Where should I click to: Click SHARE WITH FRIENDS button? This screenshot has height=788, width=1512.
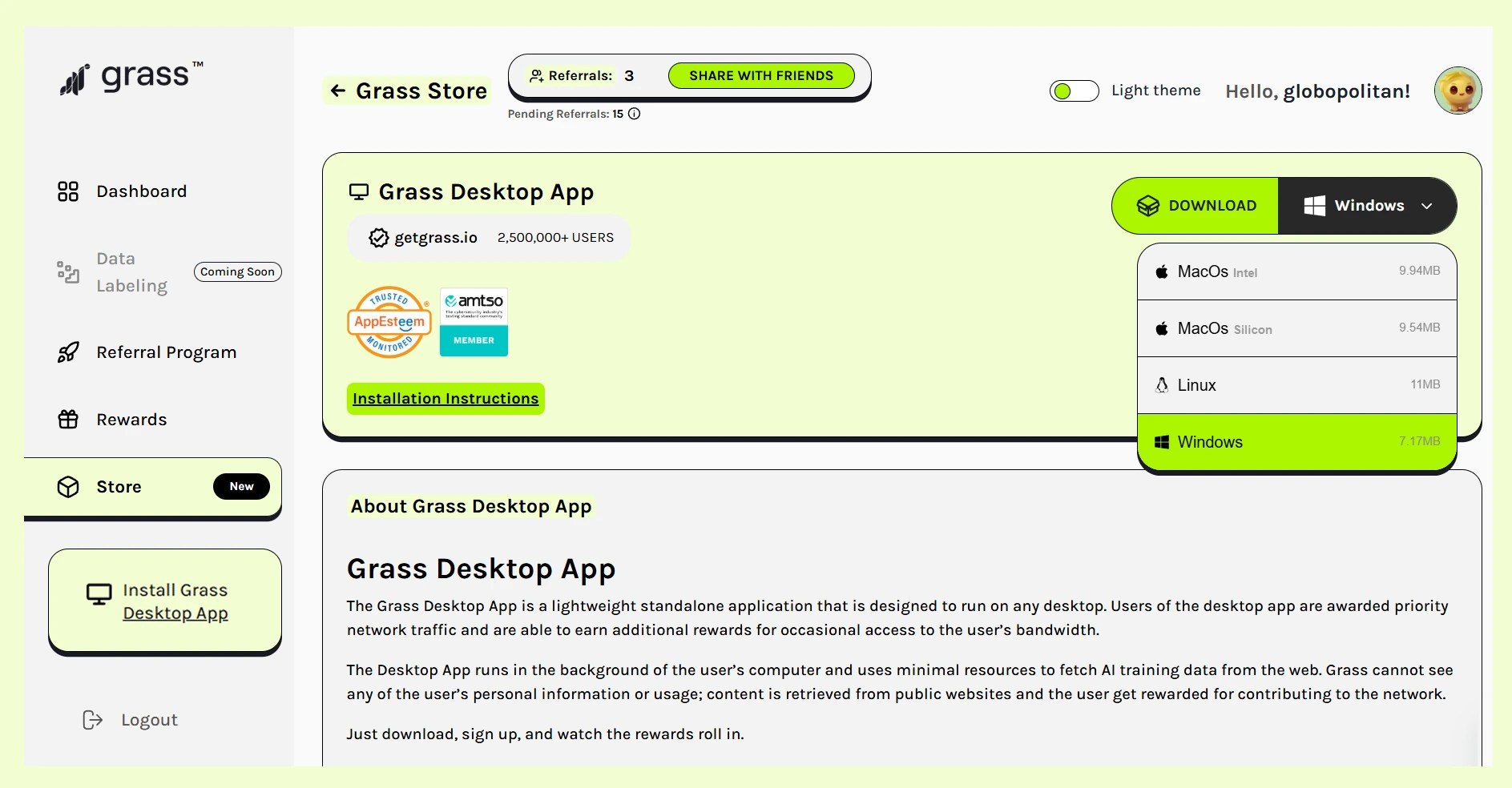(761, 76)
